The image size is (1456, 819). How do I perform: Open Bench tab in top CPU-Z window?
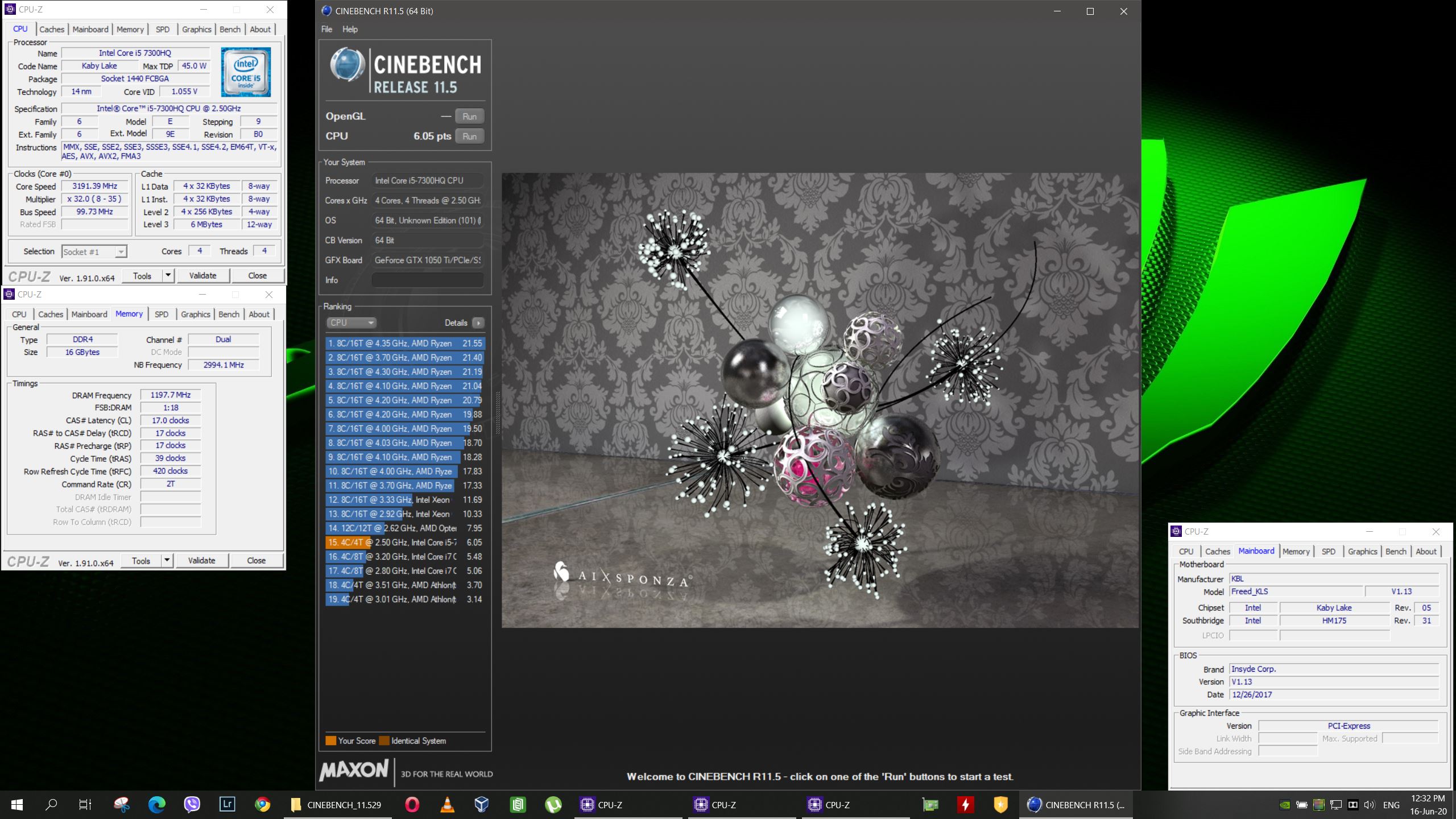point(230,29)
